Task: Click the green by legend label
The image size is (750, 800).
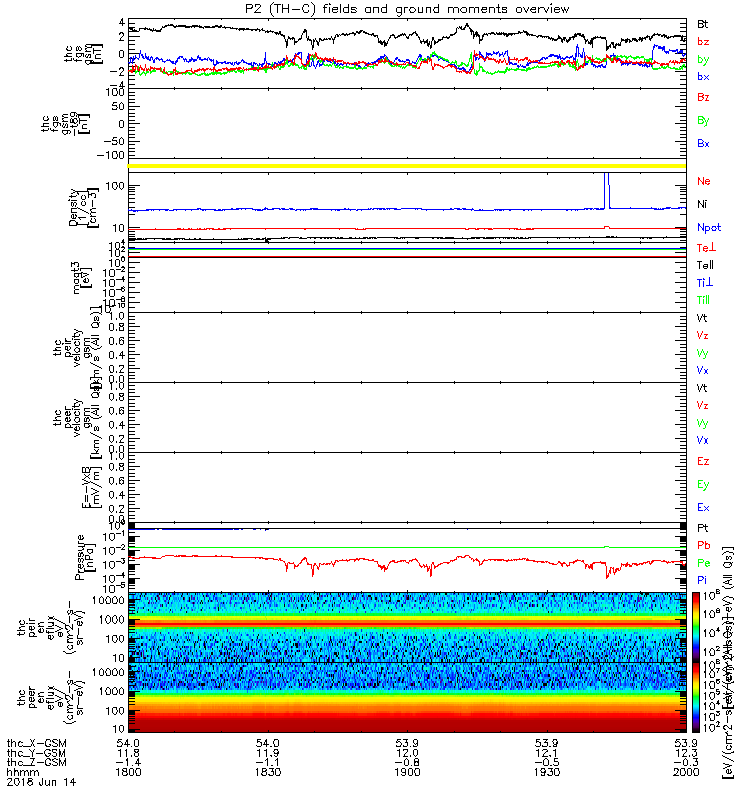Action: [703, 59]
